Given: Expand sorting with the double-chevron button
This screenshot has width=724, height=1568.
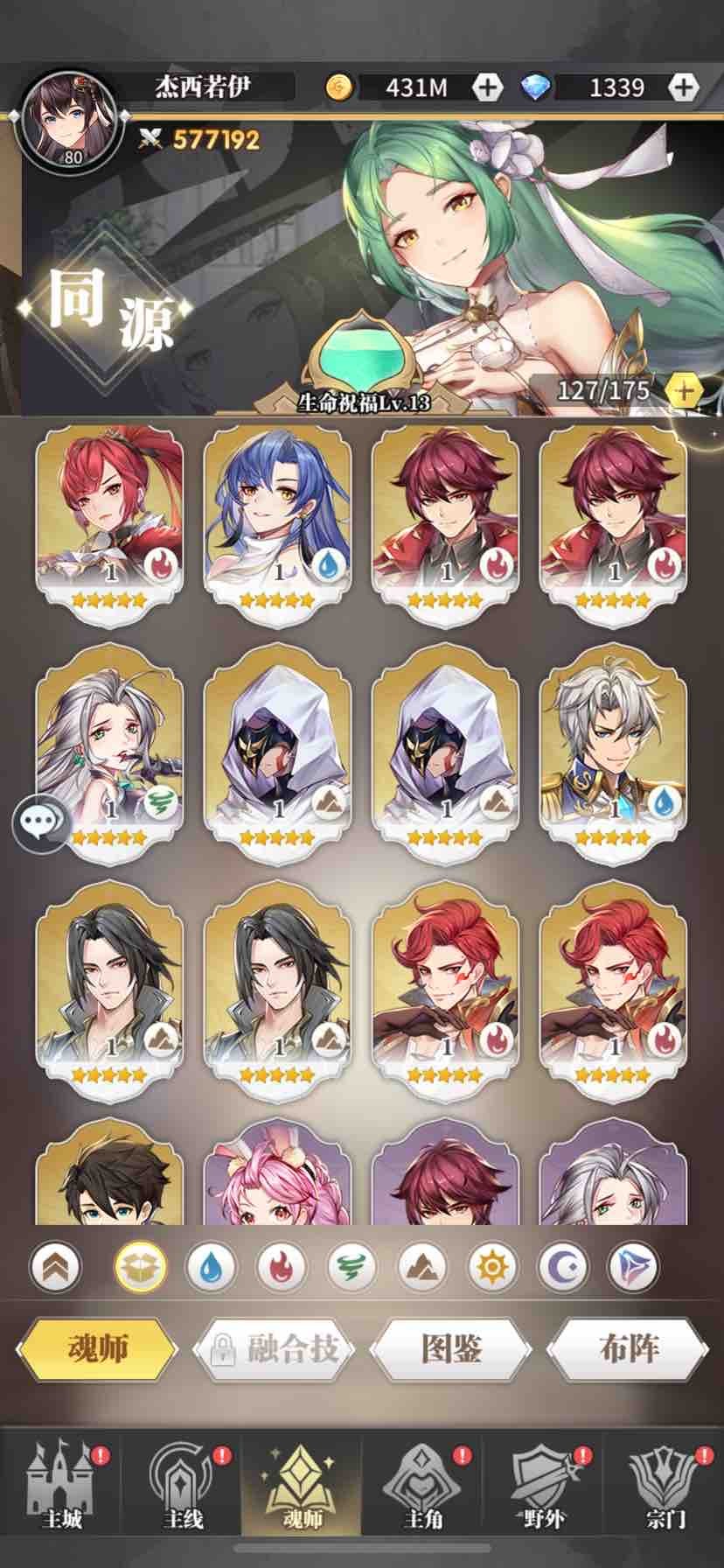Looking at the screenshot, I should 54,1266.
